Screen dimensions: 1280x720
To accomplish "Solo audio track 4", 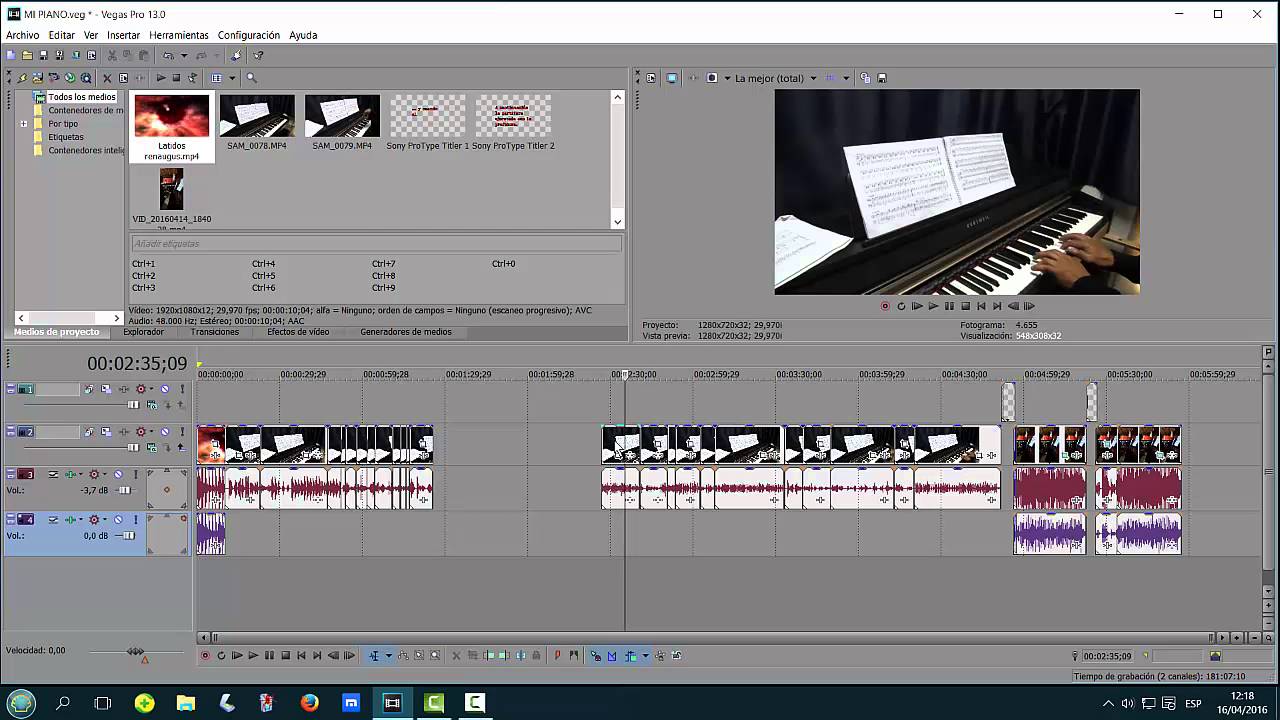I will pos(136,519).
